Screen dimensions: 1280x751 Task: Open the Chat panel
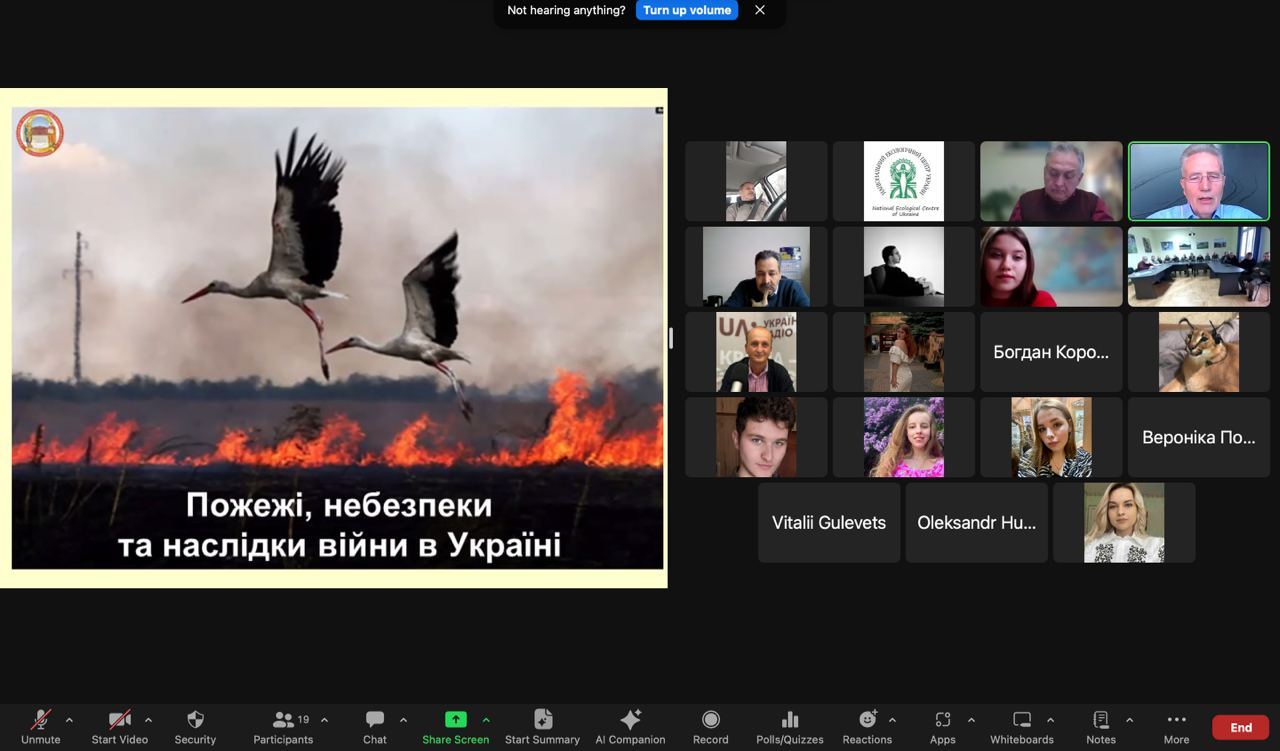[x=375, y=726]
